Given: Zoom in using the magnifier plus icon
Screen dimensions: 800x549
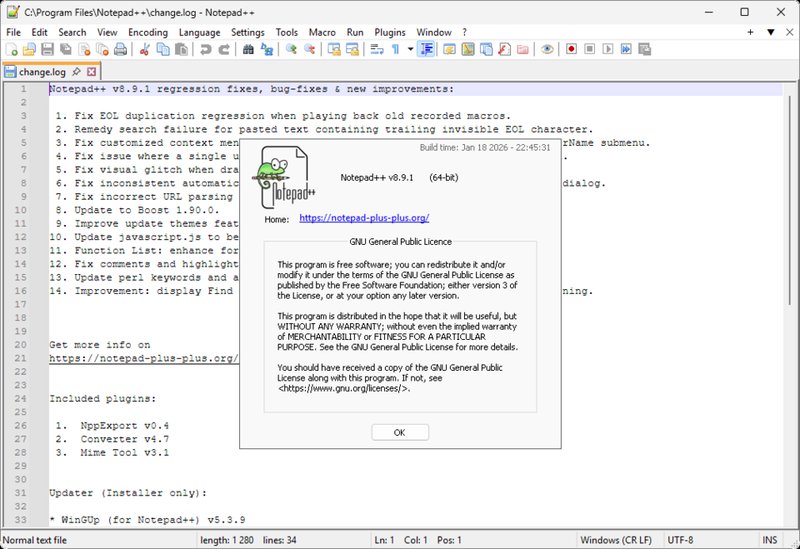Looking at the screenshot, I should coord(291,49).
